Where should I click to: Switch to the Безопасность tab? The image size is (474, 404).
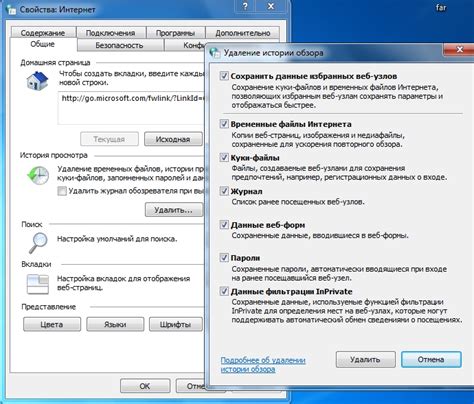[119, 45]
